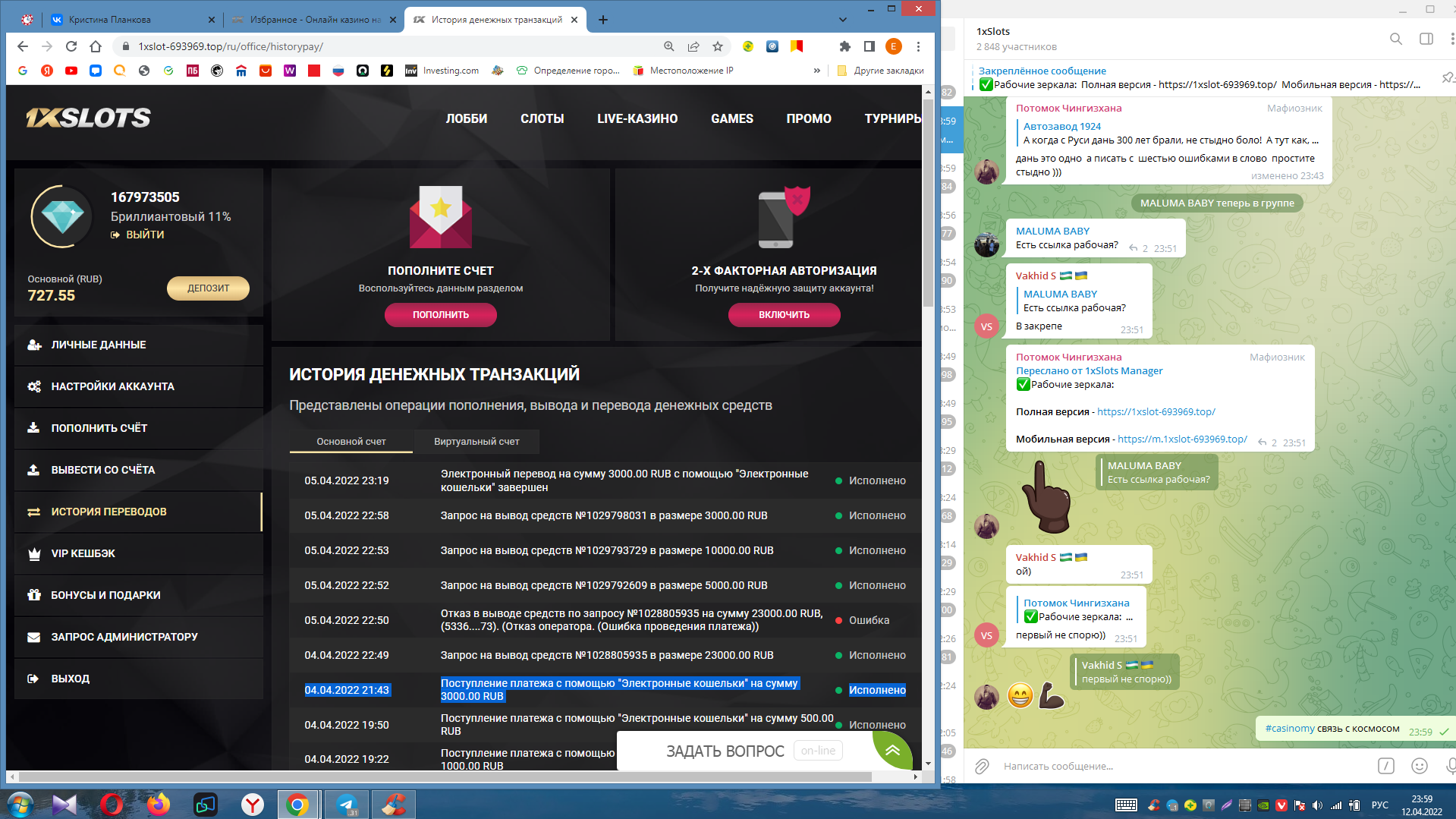The height and width of the screenshot is (819, 1456).
Task: Click the Chrome profile avatar icon
Action: (894, 46)
